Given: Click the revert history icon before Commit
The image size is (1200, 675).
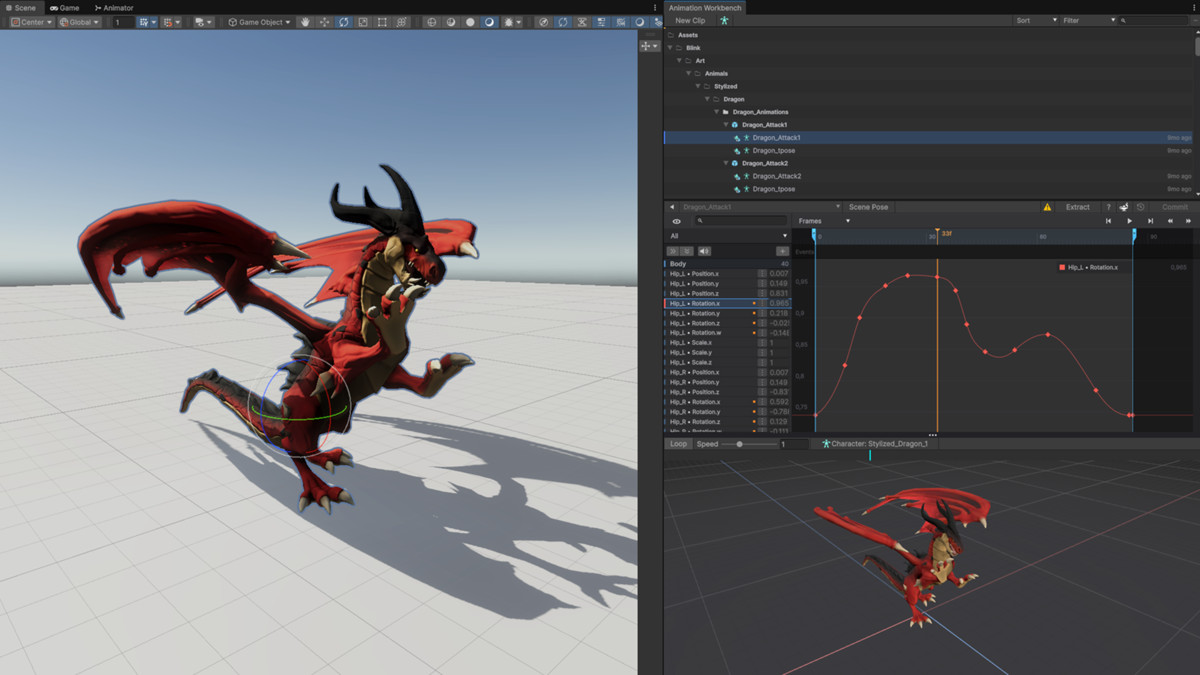Looking at the screenshot, I should pyautogui.click(x=1140, y=207).
